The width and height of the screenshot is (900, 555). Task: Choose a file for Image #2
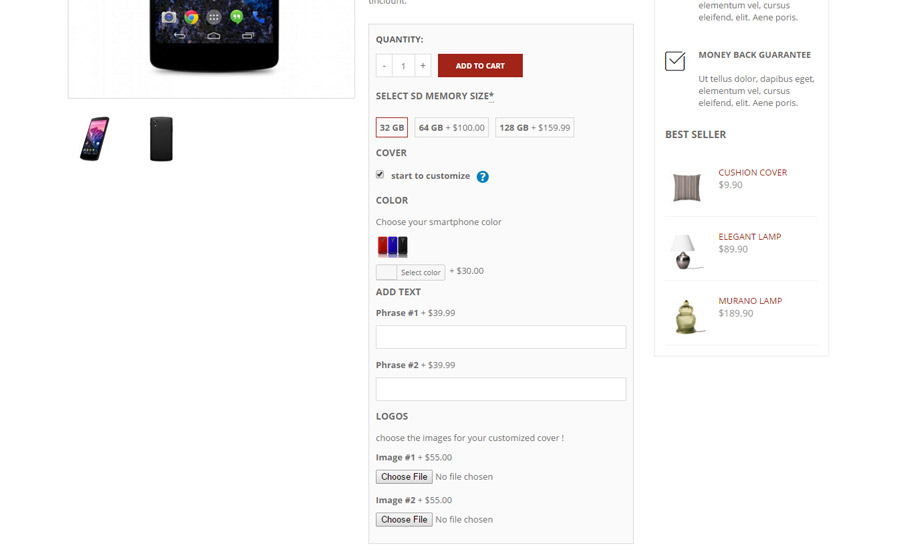pyautogui.click(x=404, y=519)
